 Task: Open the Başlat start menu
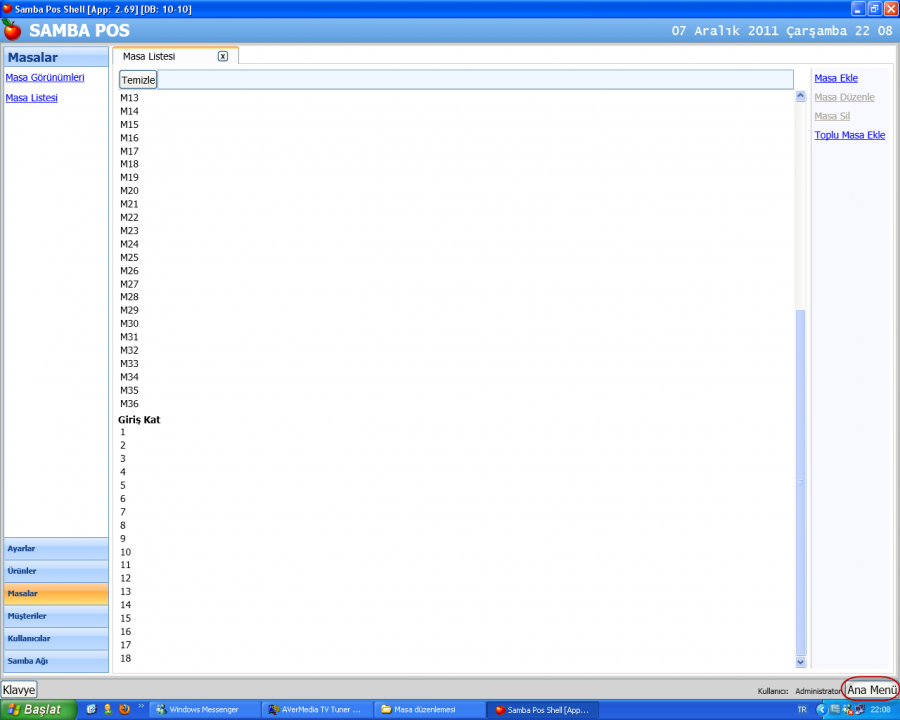[x=38, y=710]
